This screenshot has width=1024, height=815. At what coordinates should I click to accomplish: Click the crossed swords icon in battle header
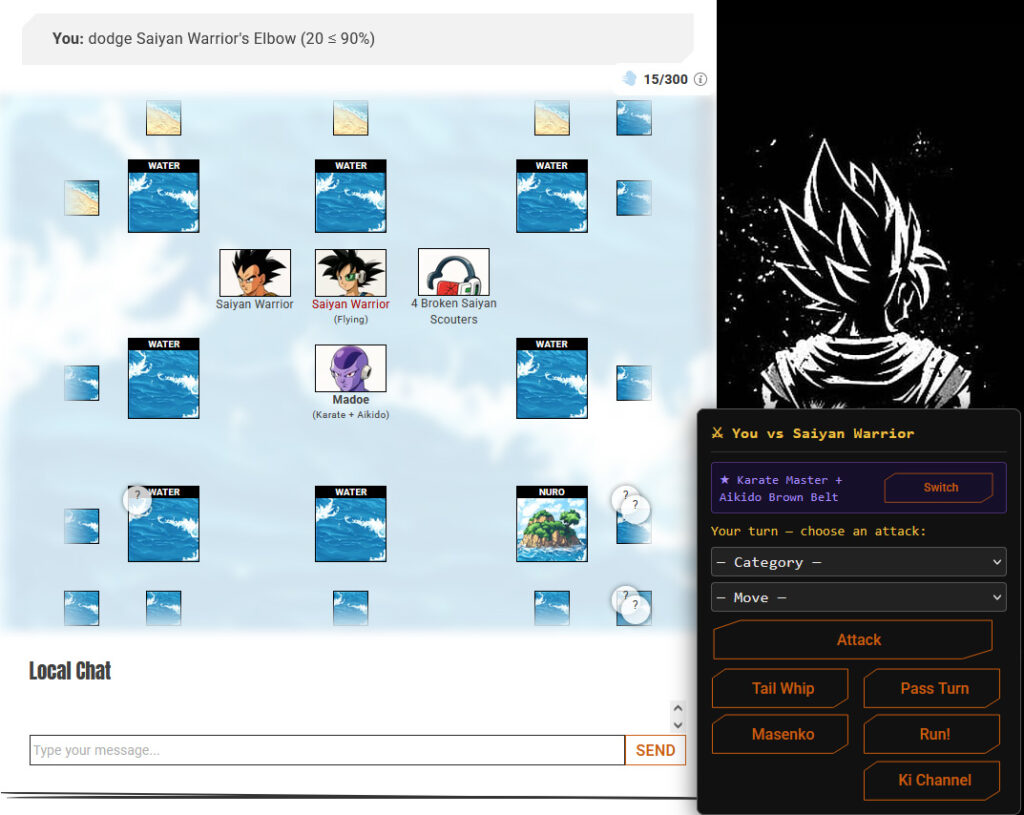717,433
